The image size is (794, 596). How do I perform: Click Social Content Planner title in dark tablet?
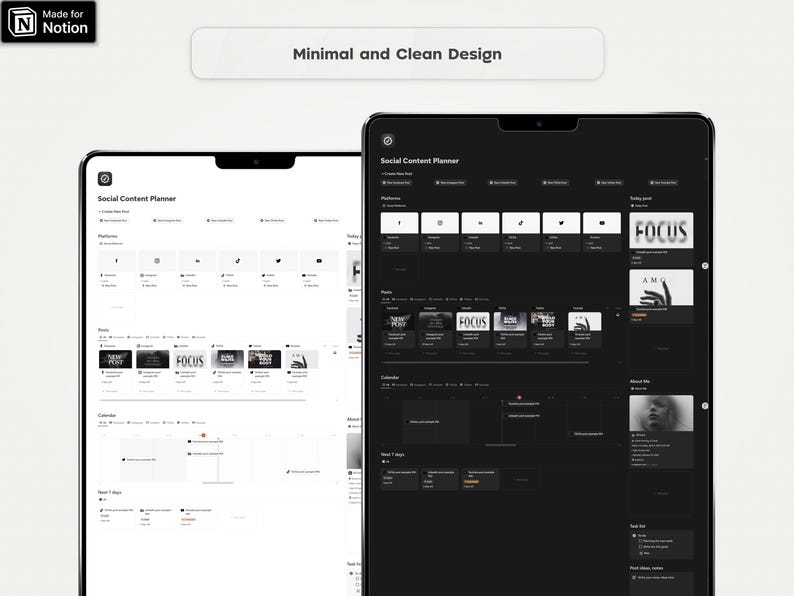click(x=420, y=161)
